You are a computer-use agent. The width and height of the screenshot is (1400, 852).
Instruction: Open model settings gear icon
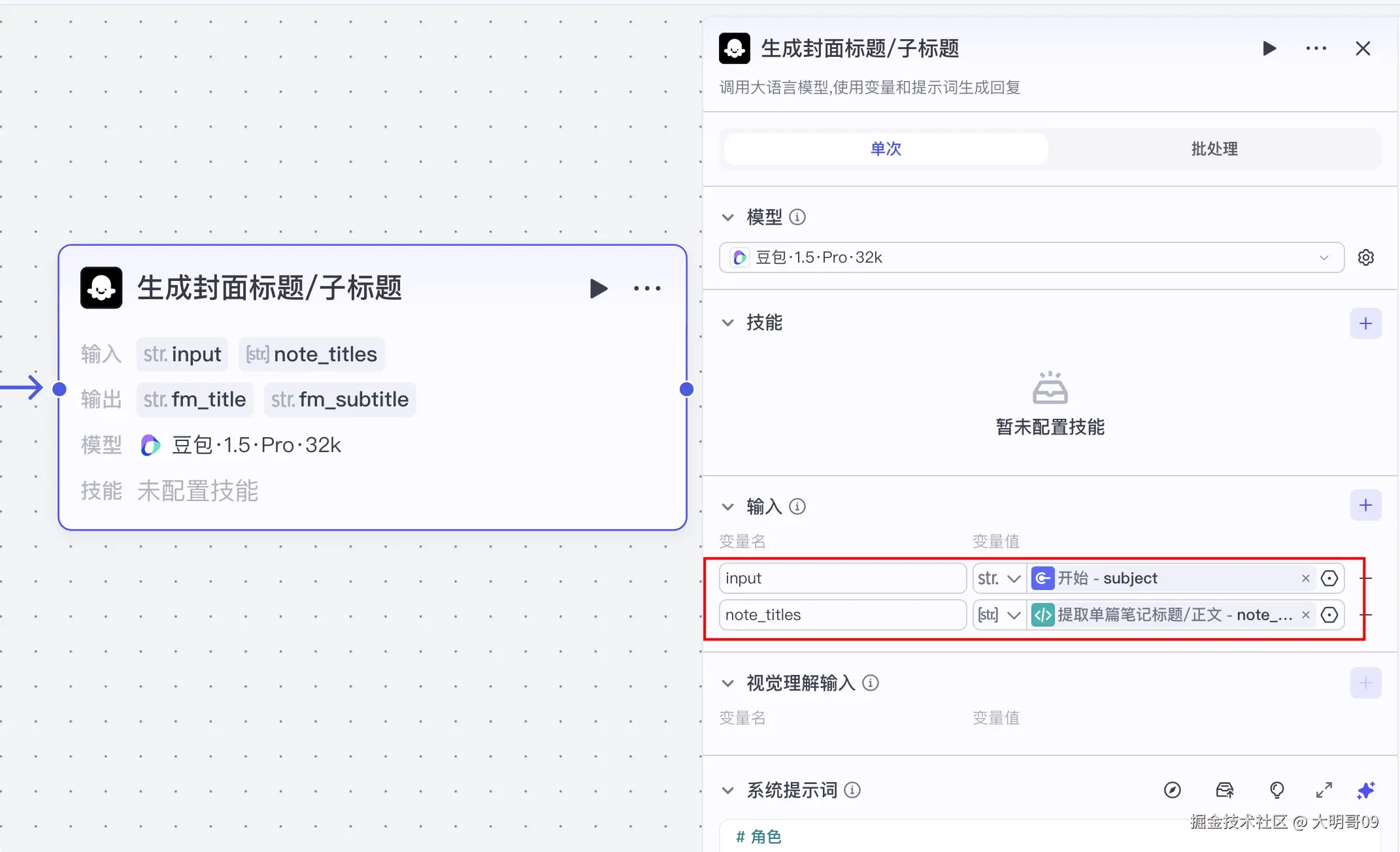point(1365,257)
